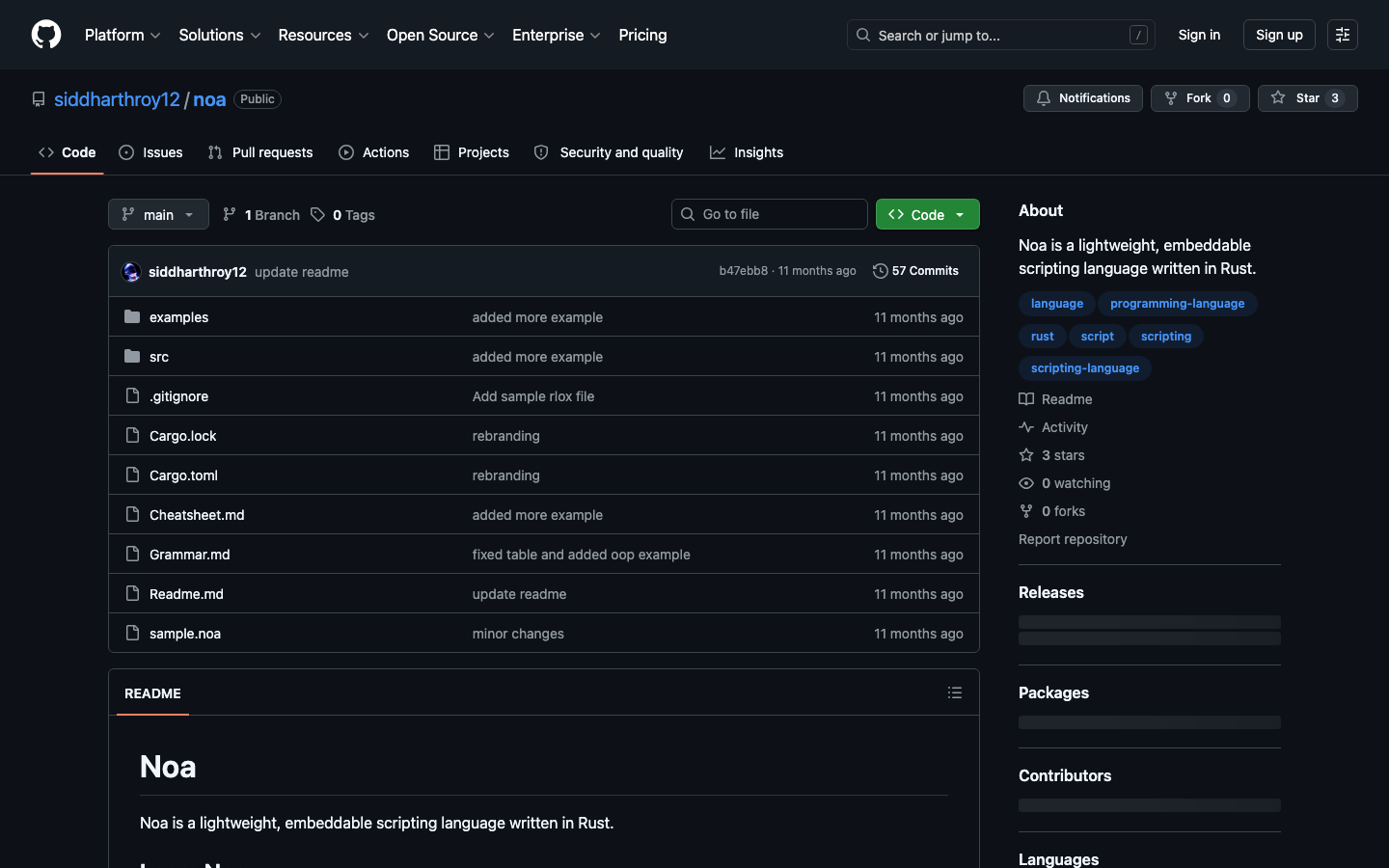Click the history clock icon near 57 Commits
Screen dimensions: 1389x868
(880, 271)
